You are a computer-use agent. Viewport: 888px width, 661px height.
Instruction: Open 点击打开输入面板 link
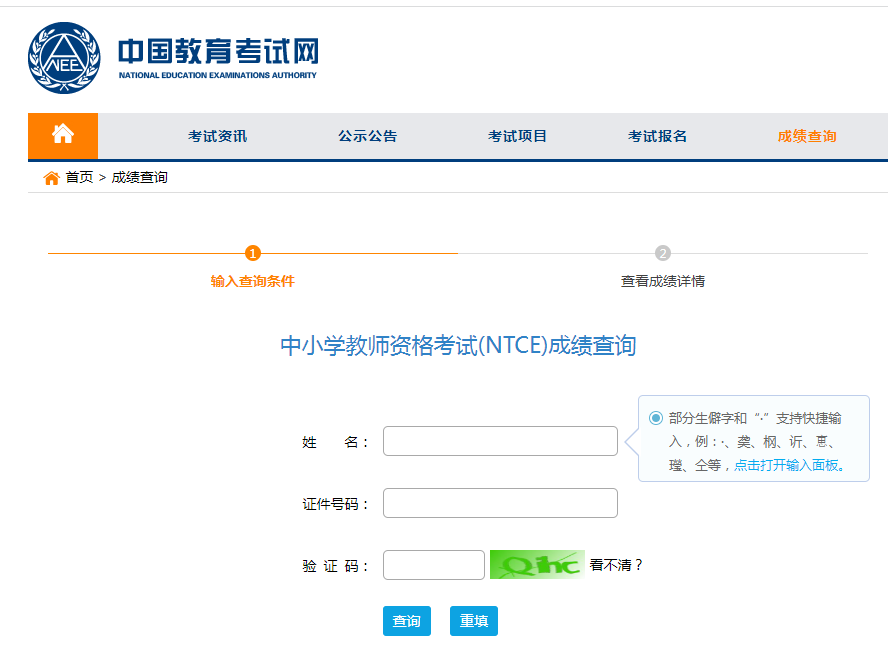(789, 465)
